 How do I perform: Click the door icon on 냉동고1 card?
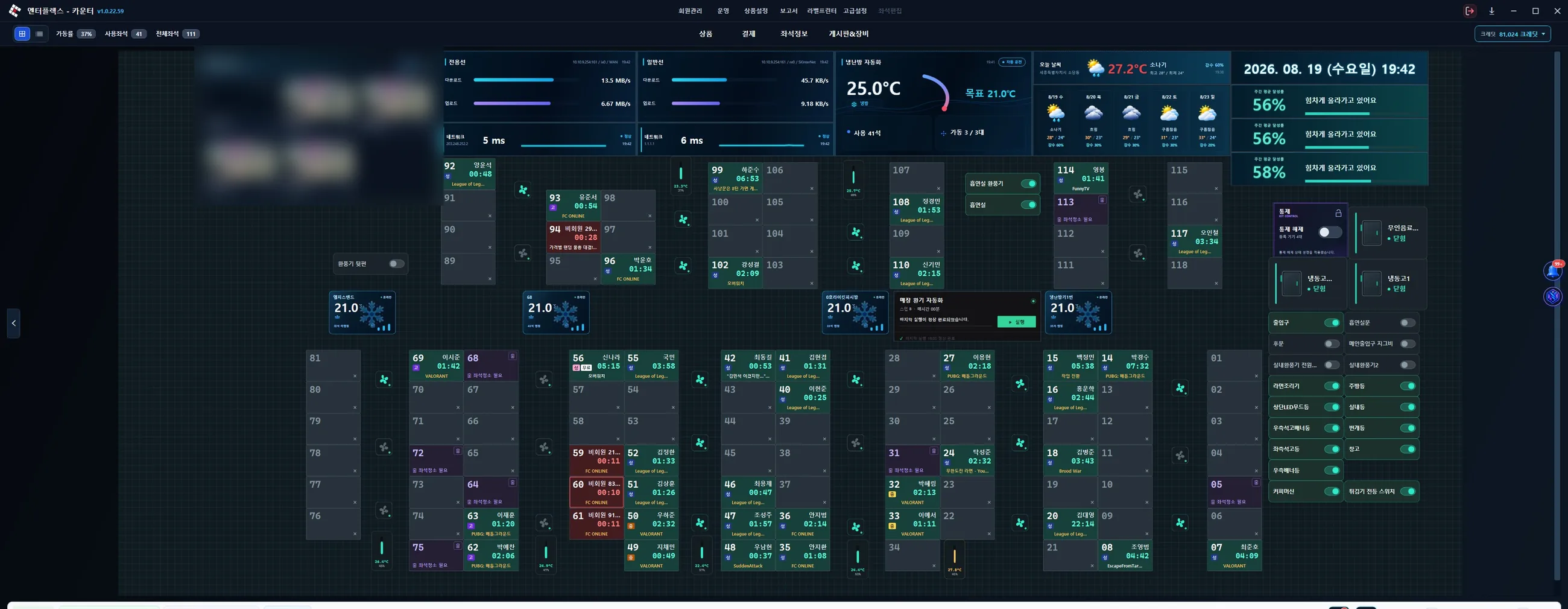coord(1371,283)
